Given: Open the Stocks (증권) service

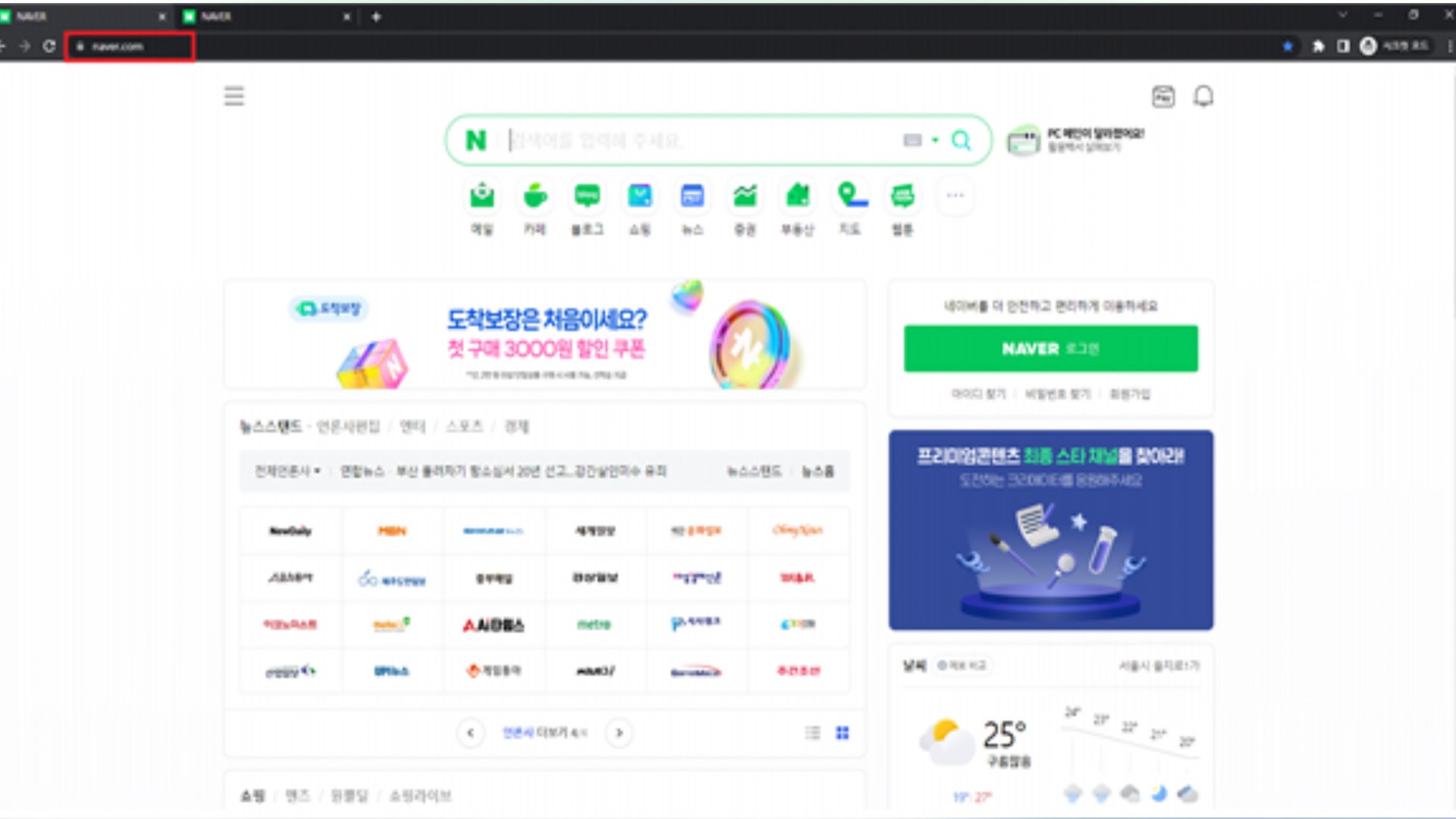Looking at the screenshot, I should 745,196.
